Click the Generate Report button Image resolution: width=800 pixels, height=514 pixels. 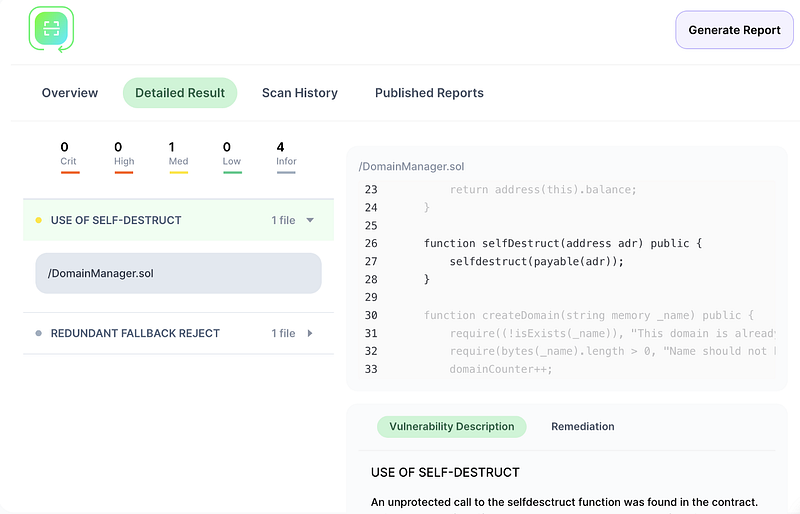(x=734, y=30)
